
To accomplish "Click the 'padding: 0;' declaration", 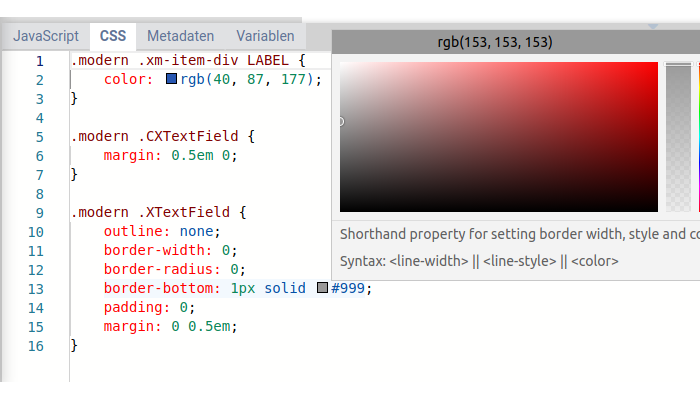I will pyautogui.click(x=150, y=308).
